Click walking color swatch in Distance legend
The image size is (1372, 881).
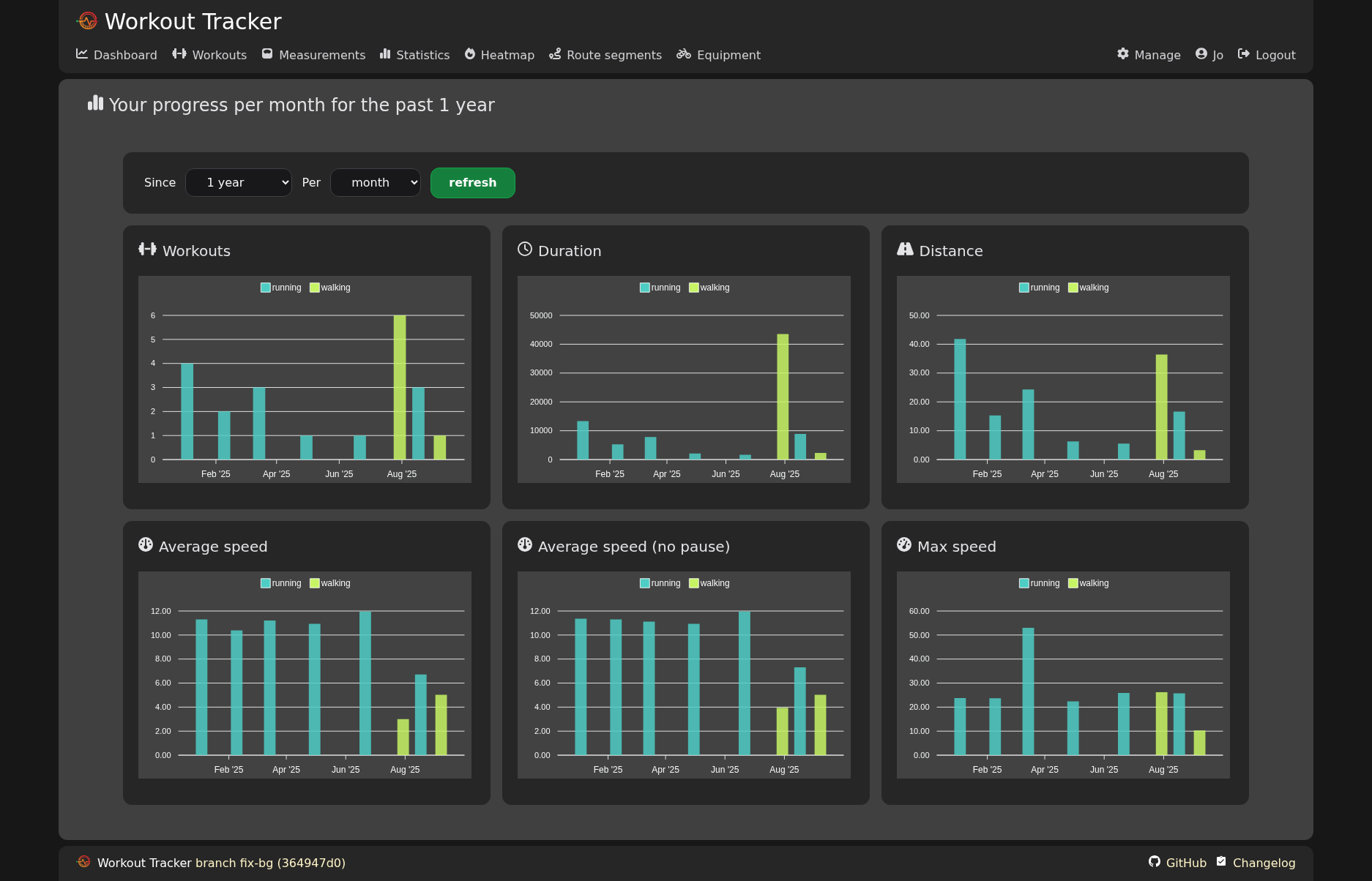(1073, 288)
